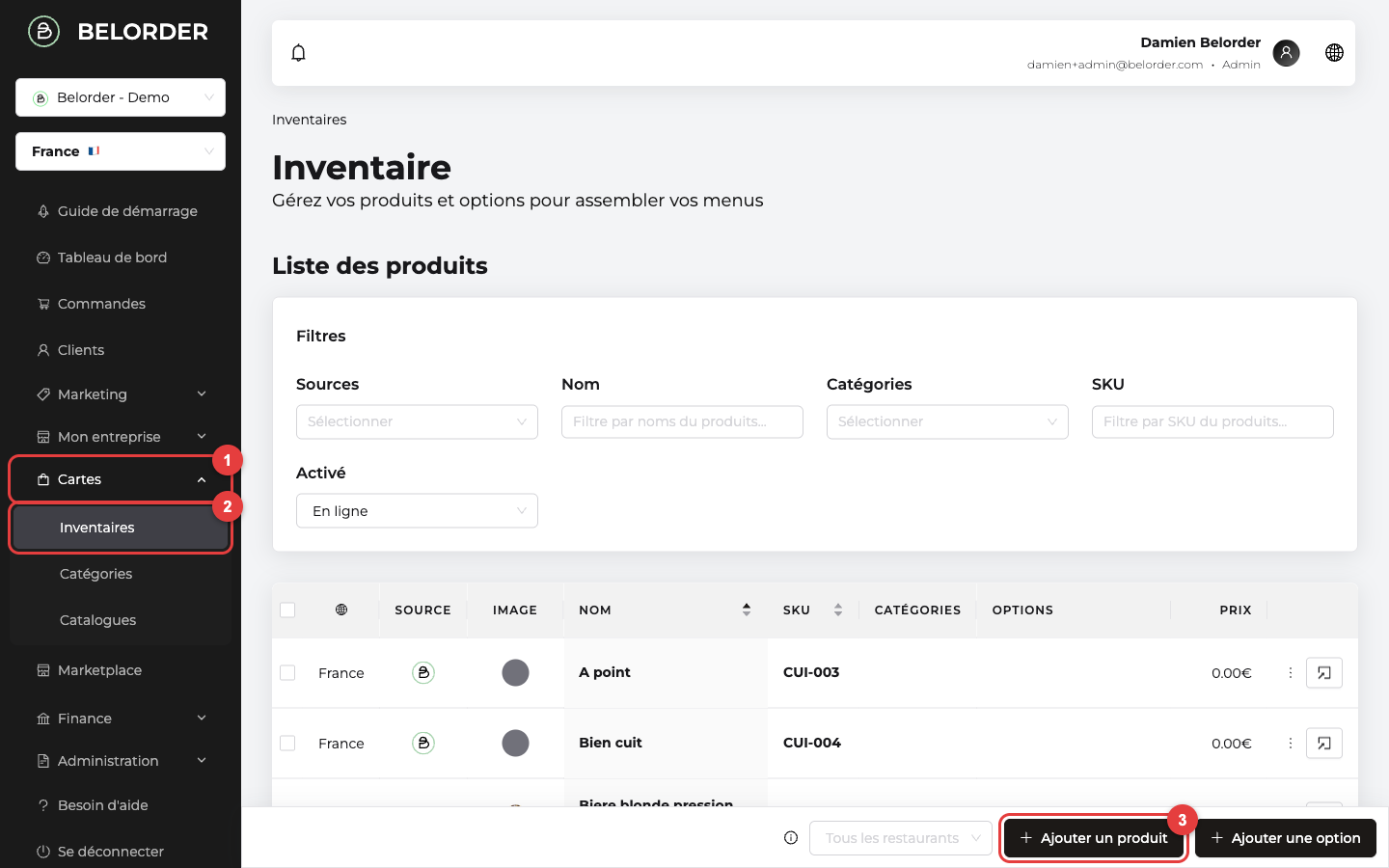Open the user avatar profile icon

coord(1286,53)
